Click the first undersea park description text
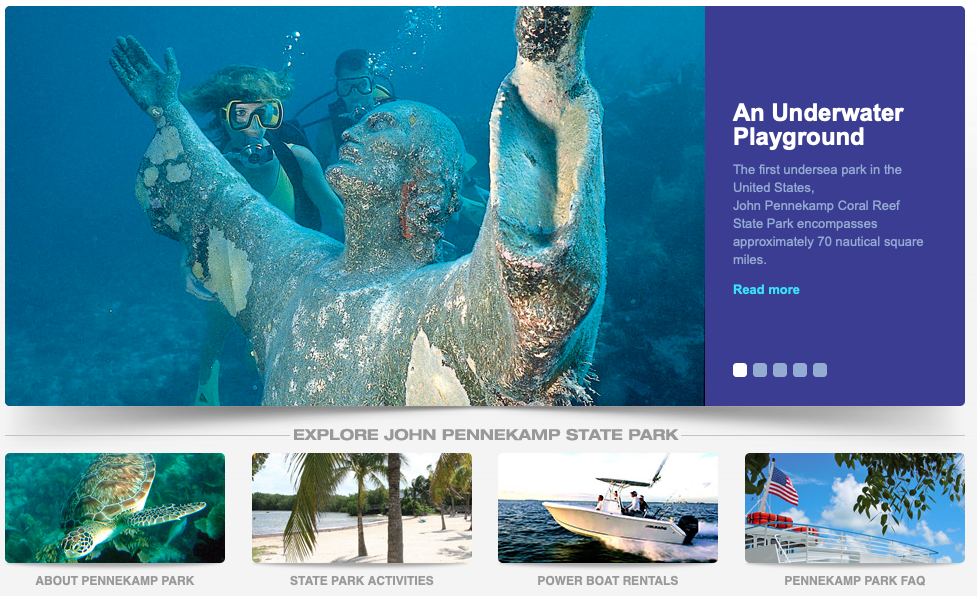Screen dimensions: 977x596 click(827, 214)
